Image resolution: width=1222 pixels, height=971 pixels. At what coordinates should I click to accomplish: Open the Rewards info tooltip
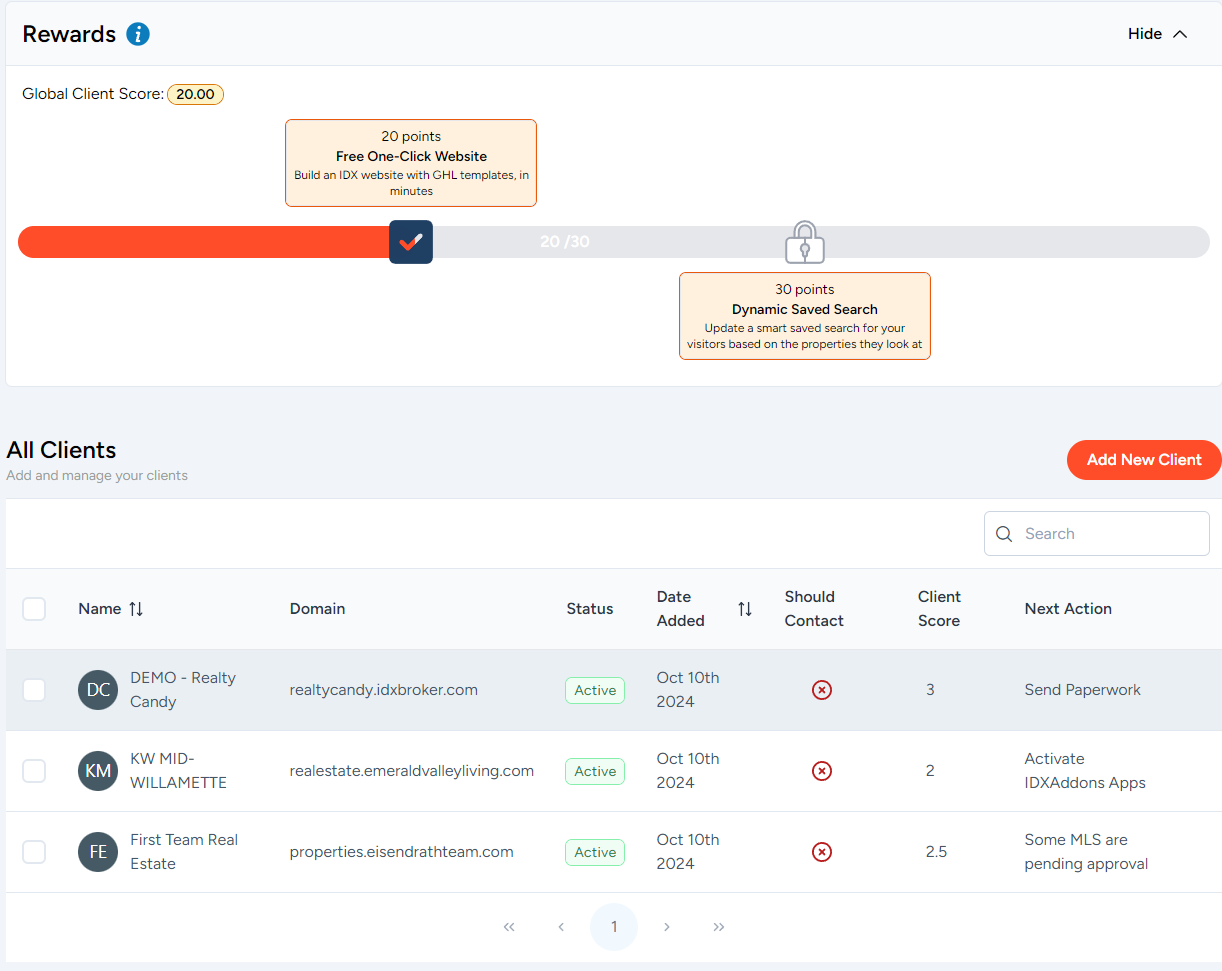tap(136, 33)
